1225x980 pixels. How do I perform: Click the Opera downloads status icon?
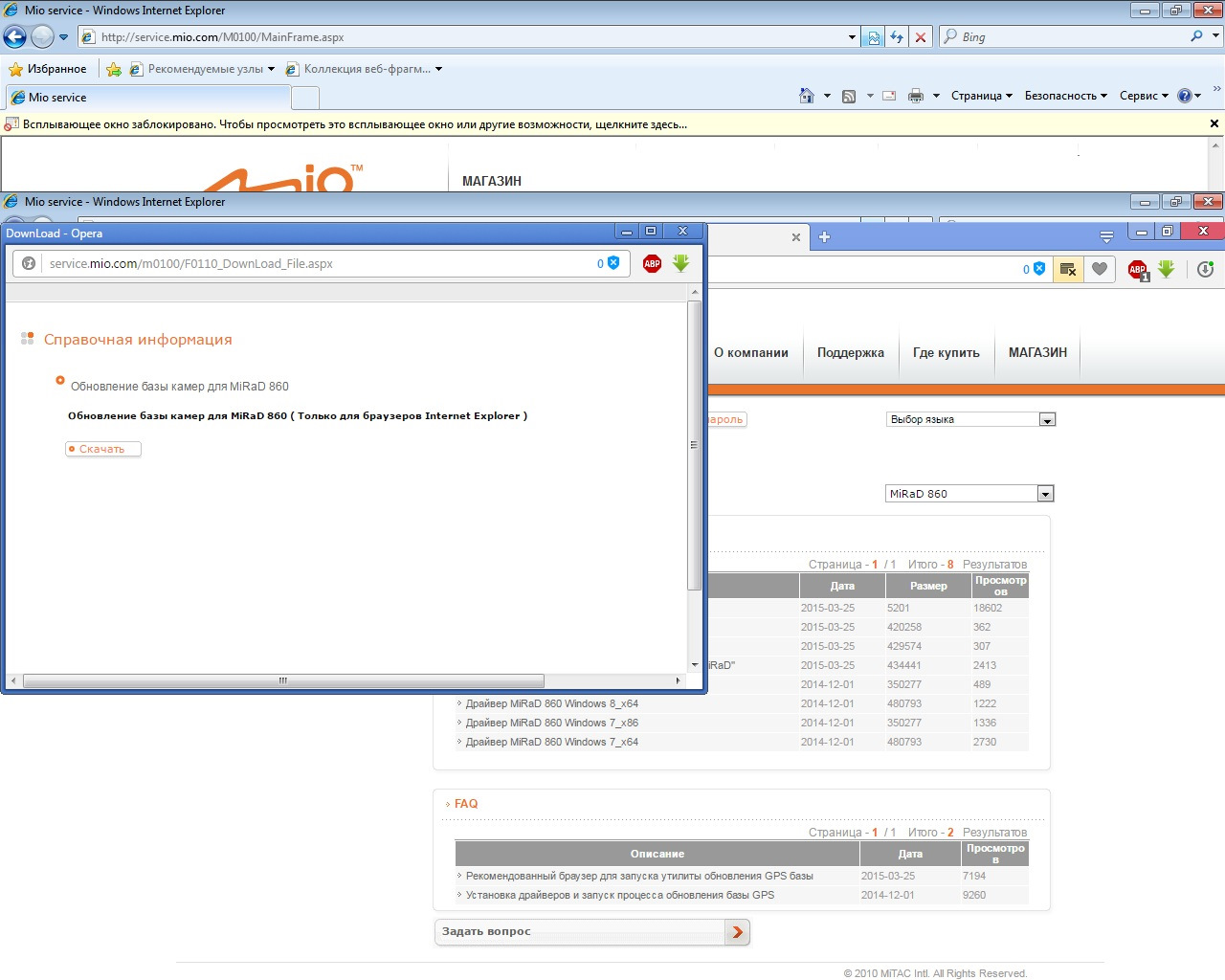click(1205, 269)
